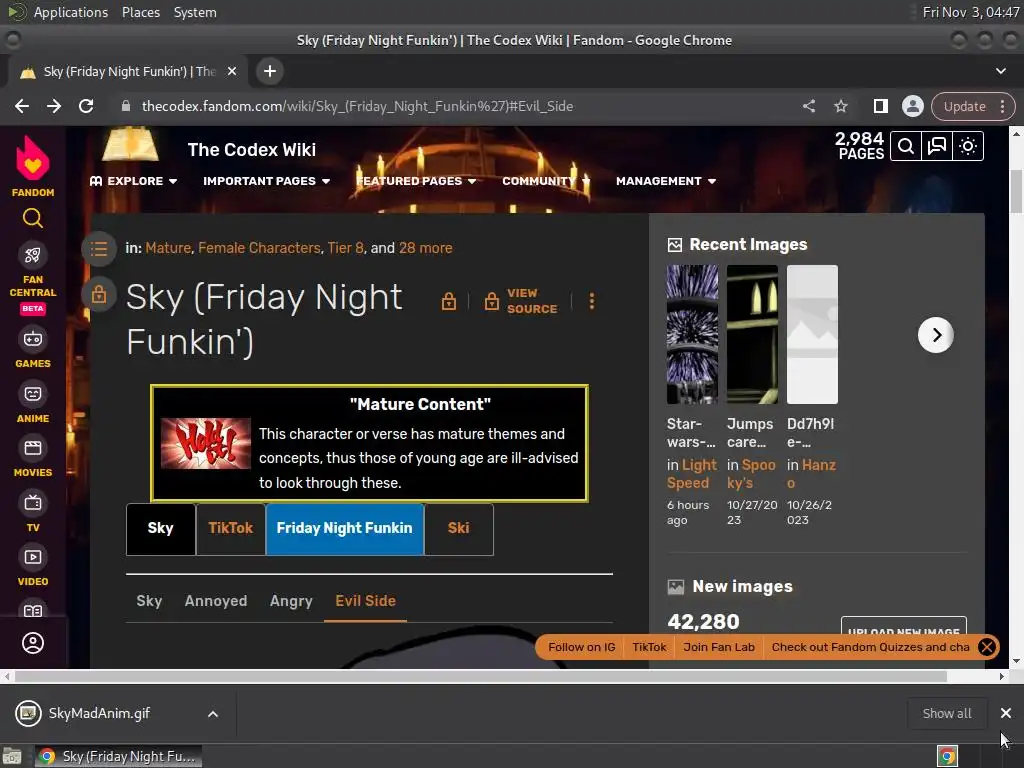Open Tier 8 category link
Image resolution: width=1024 pixels, height=768 pixels.
(x=345, y=248)
